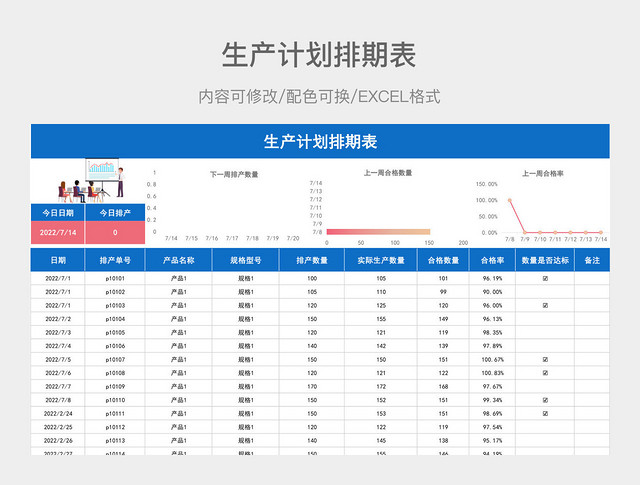Image resolution: width=640 pixels, height=485 pixels.
Task: Click the empty 备注 cell in row p10102
Action: [x=592, y=292]
